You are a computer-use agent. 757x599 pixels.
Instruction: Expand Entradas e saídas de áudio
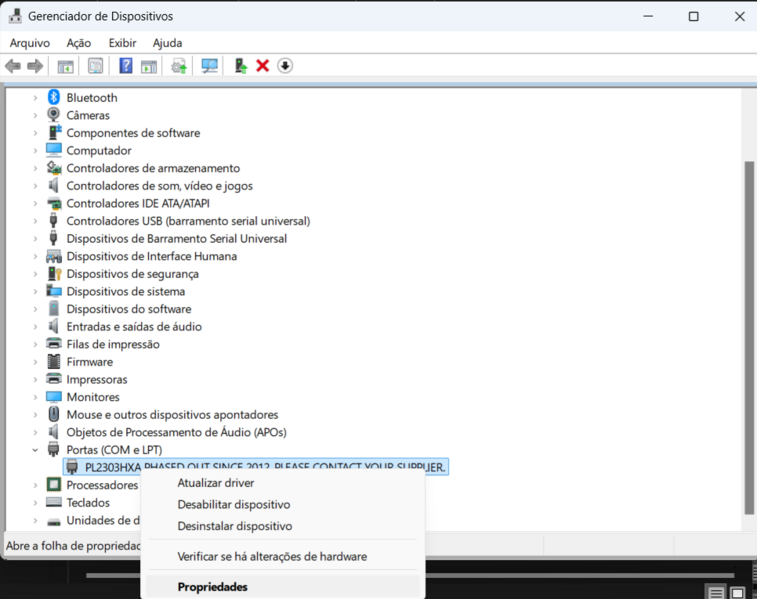tap(35, 327)
